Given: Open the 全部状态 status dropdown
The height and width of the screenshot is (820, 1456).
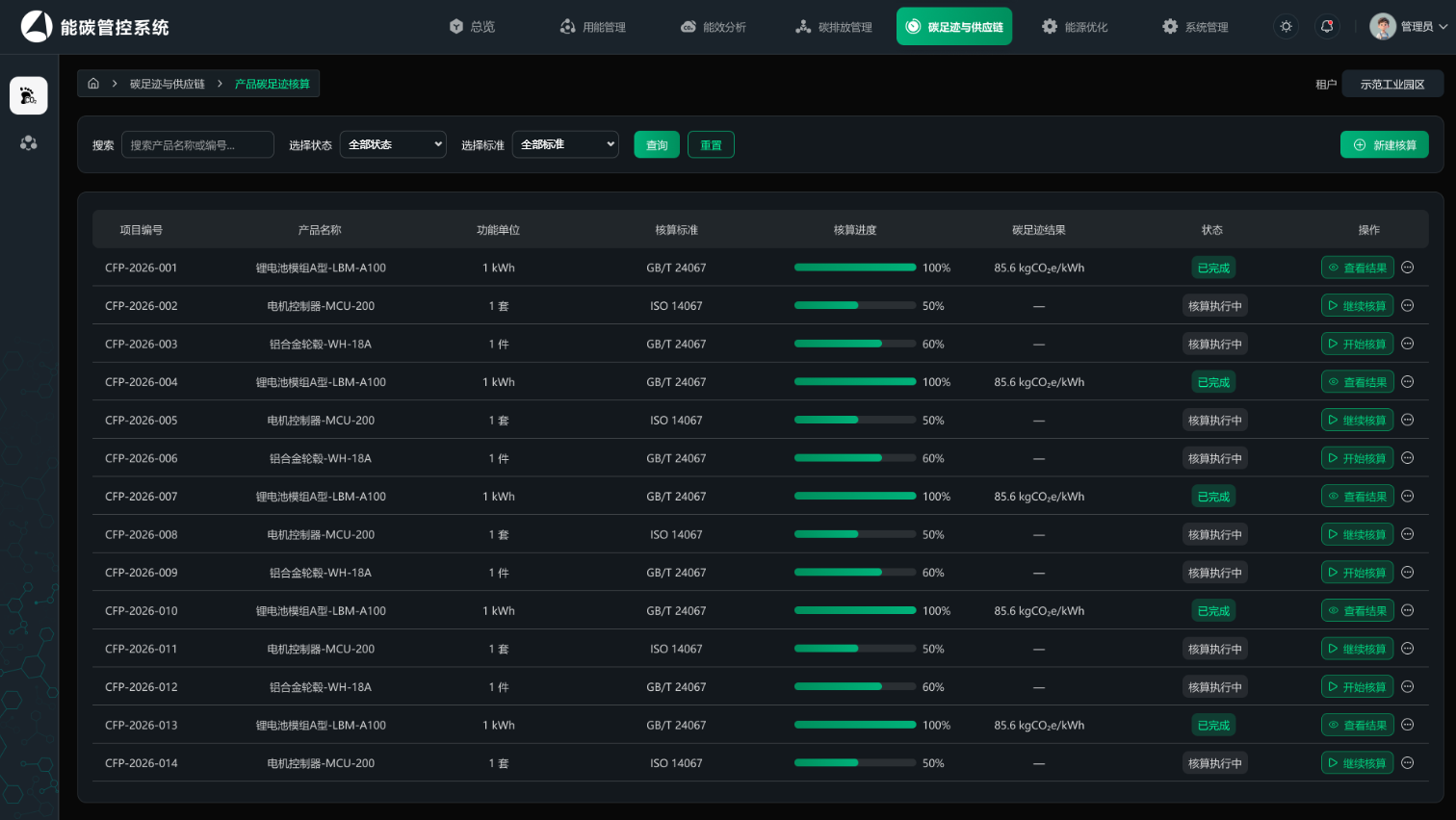Looking at the screenshot, I should (393, 144).
